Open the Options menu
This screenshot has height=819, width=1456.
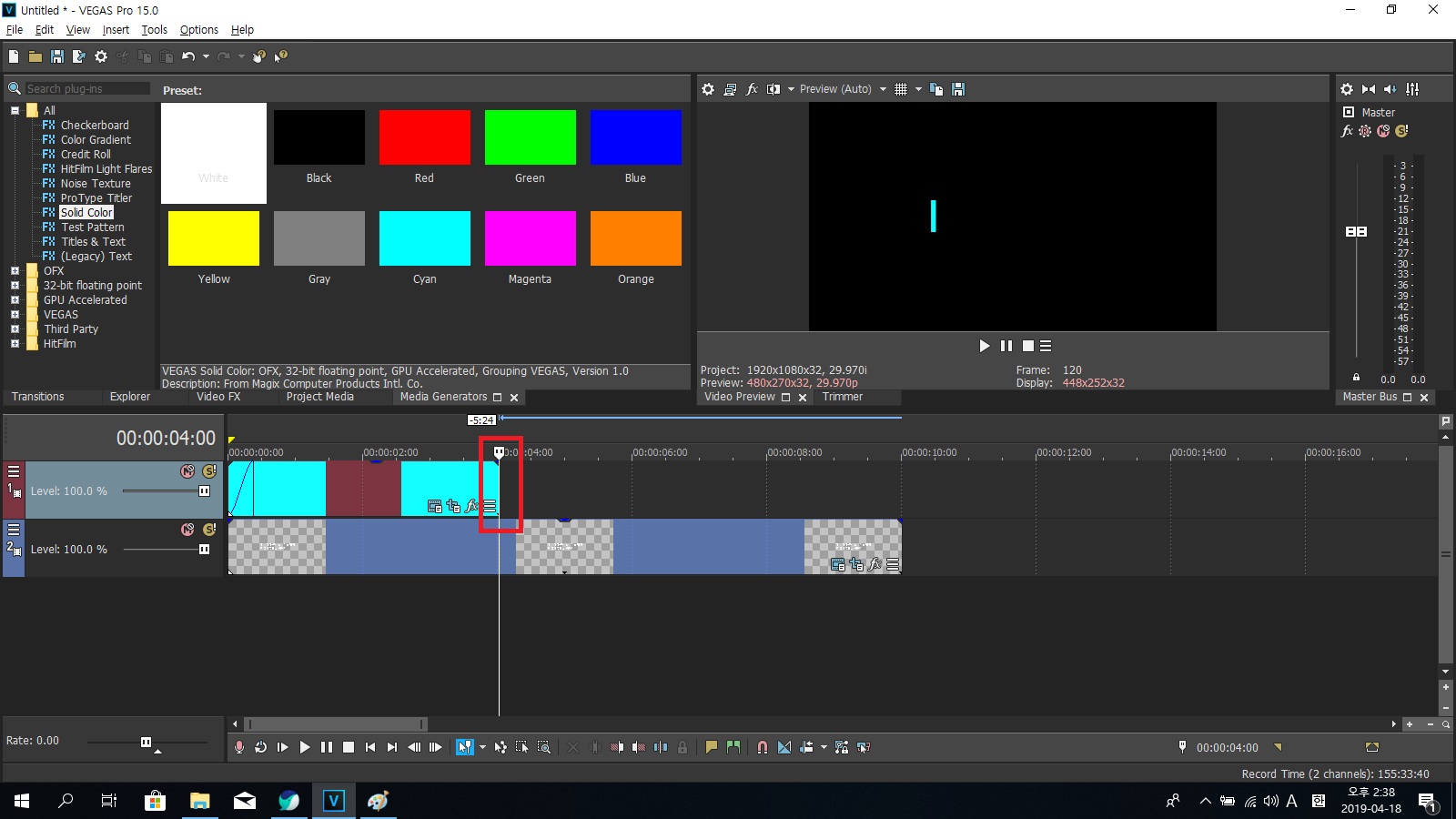(x=199, y=29)
